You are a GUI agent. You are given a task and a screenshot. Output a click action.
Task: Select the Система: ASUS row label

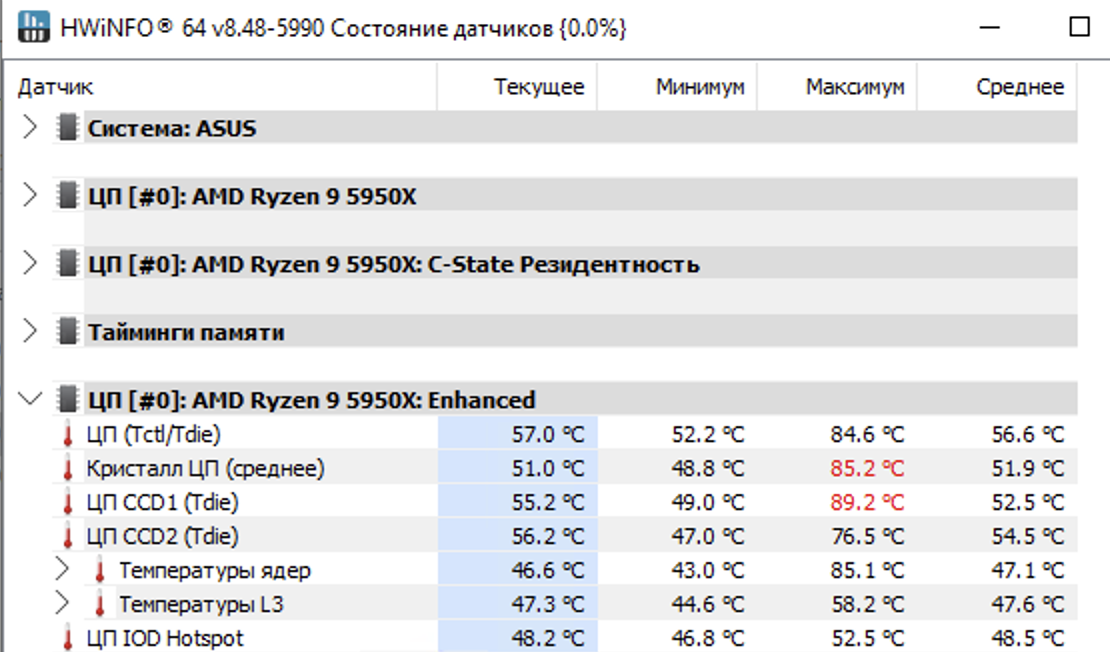tap(172, 128)
